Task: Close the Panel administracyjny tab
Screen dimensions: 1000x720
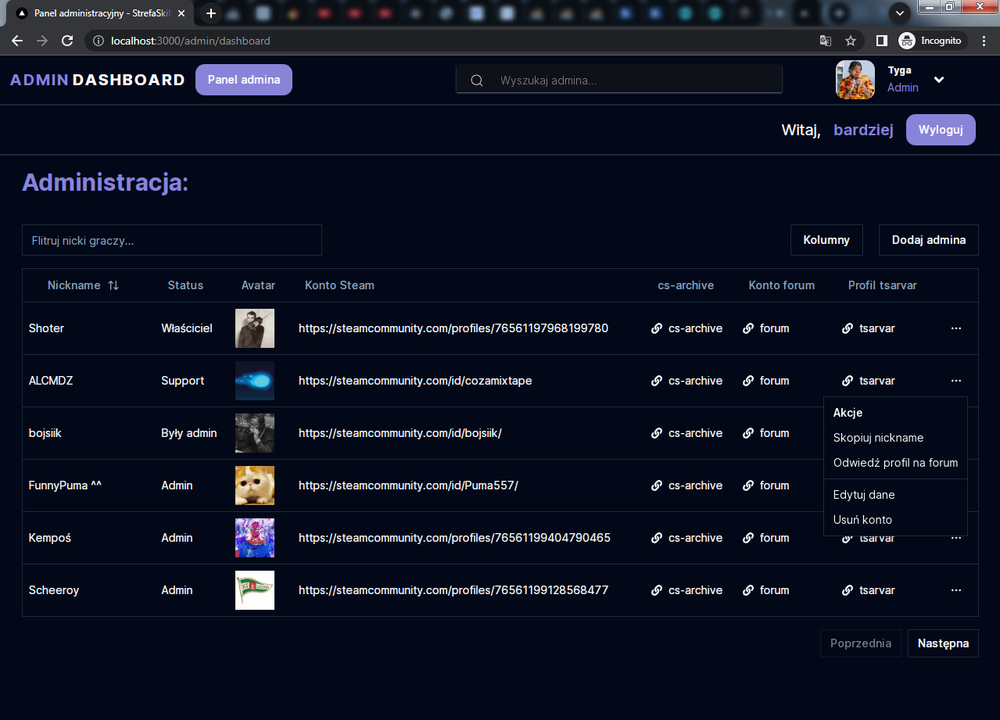Action: coord(181,13)
